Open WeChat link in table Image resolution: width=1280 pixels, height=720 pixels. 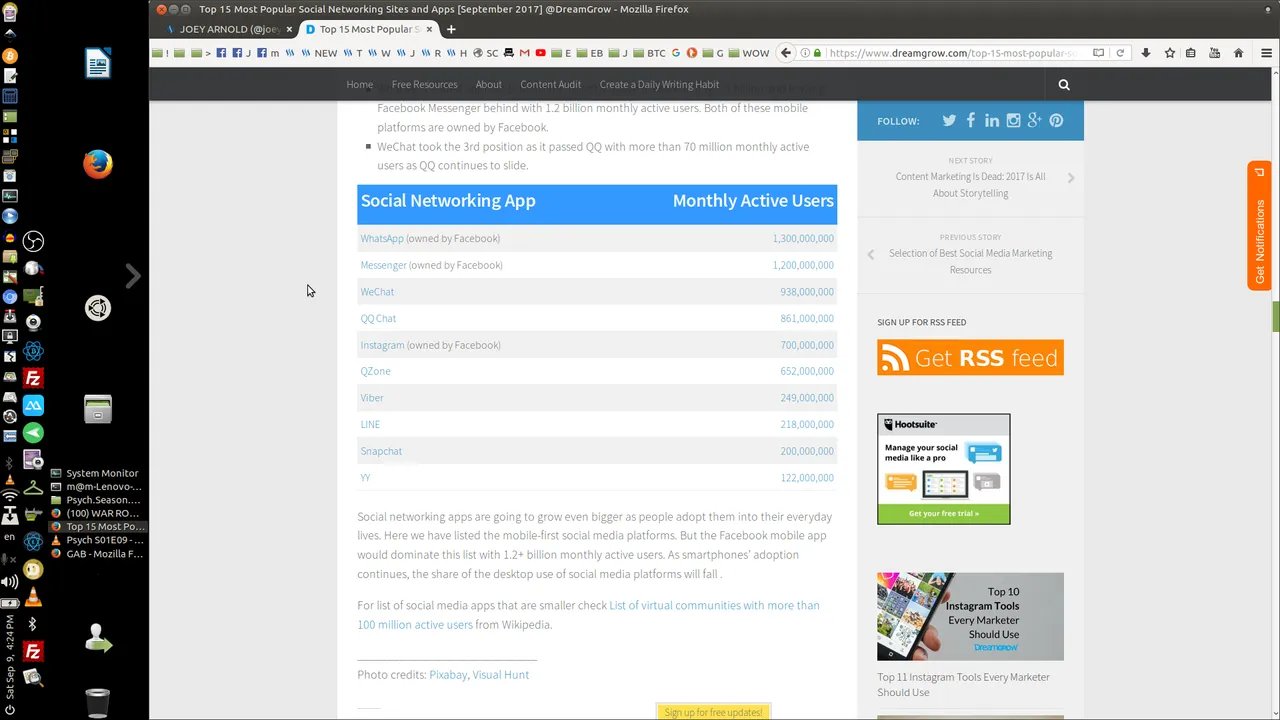377,291
